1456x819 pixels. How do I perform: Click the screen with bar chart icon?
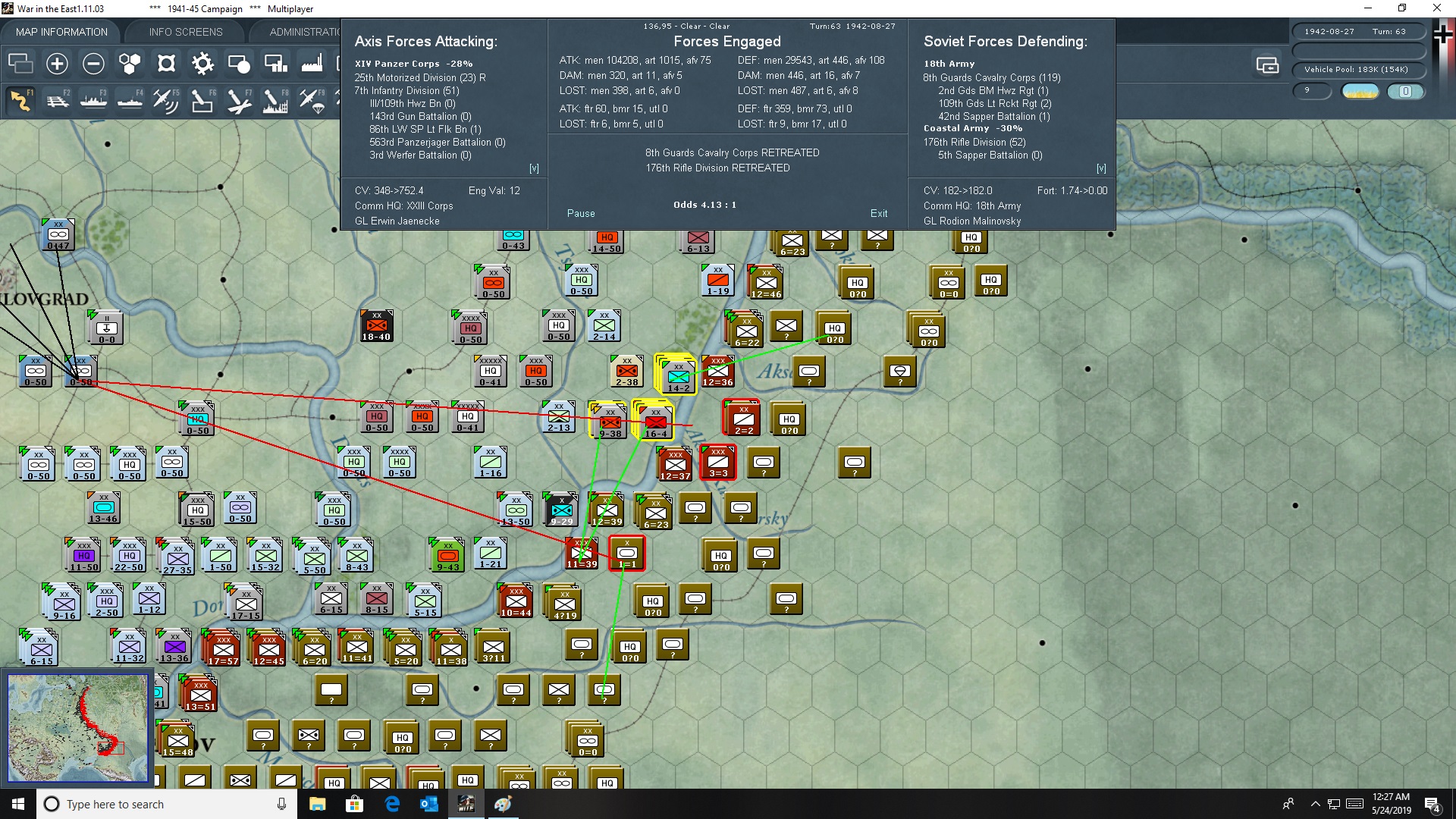(x=275, y=64)
